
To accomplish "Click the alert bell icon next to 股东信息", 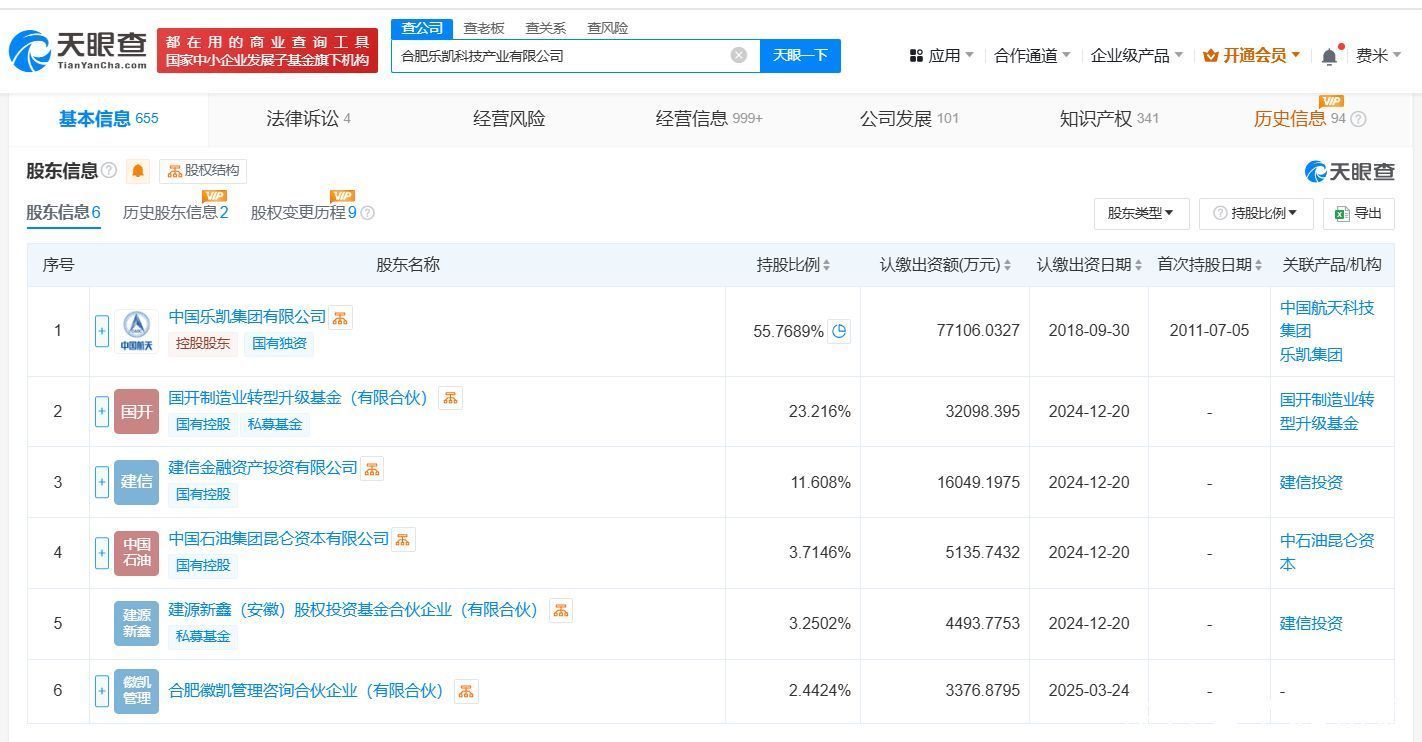I will pyautogui.click(x=138, y=171).
